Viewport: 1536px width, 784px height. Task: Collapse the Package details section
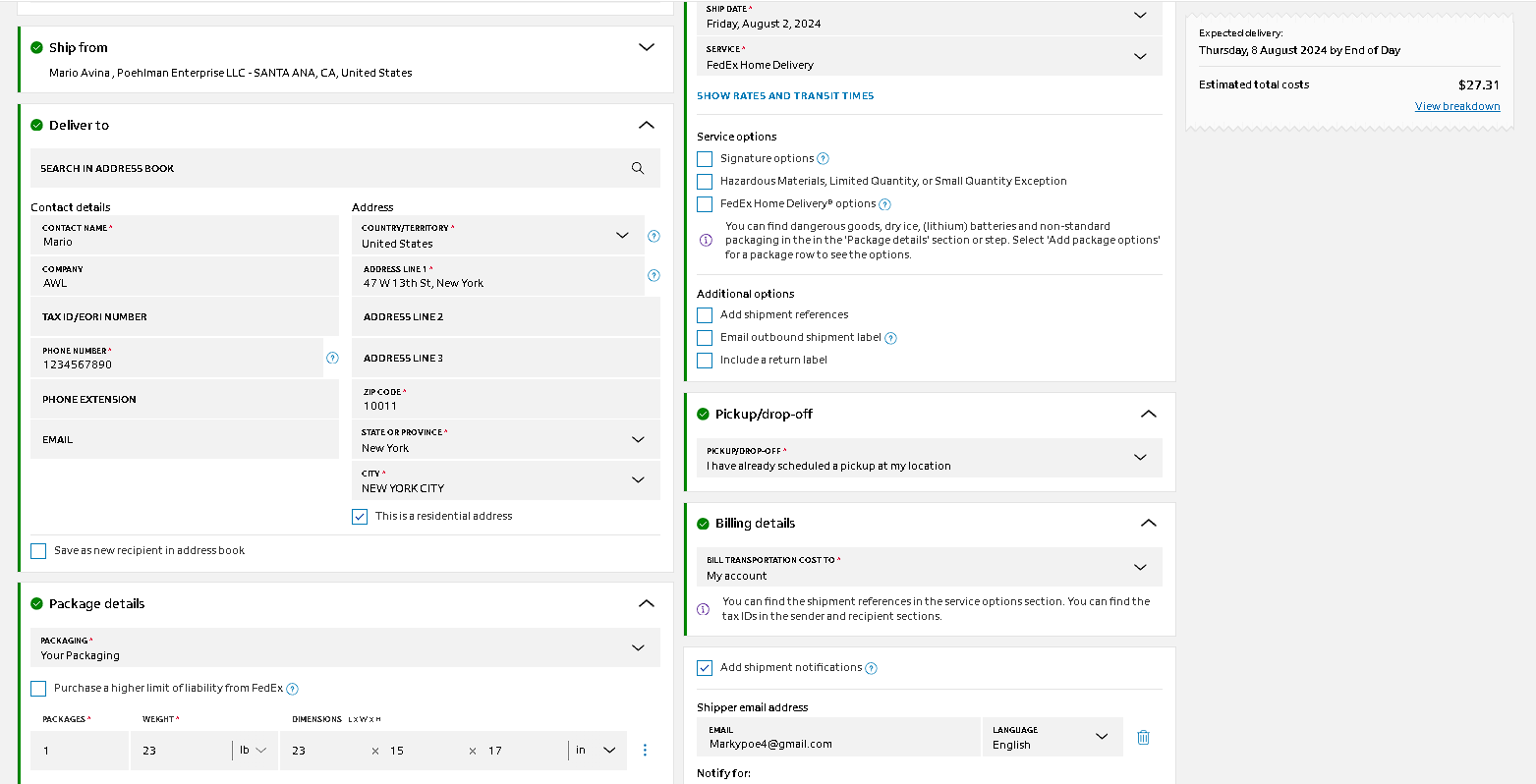click(646, 603)
